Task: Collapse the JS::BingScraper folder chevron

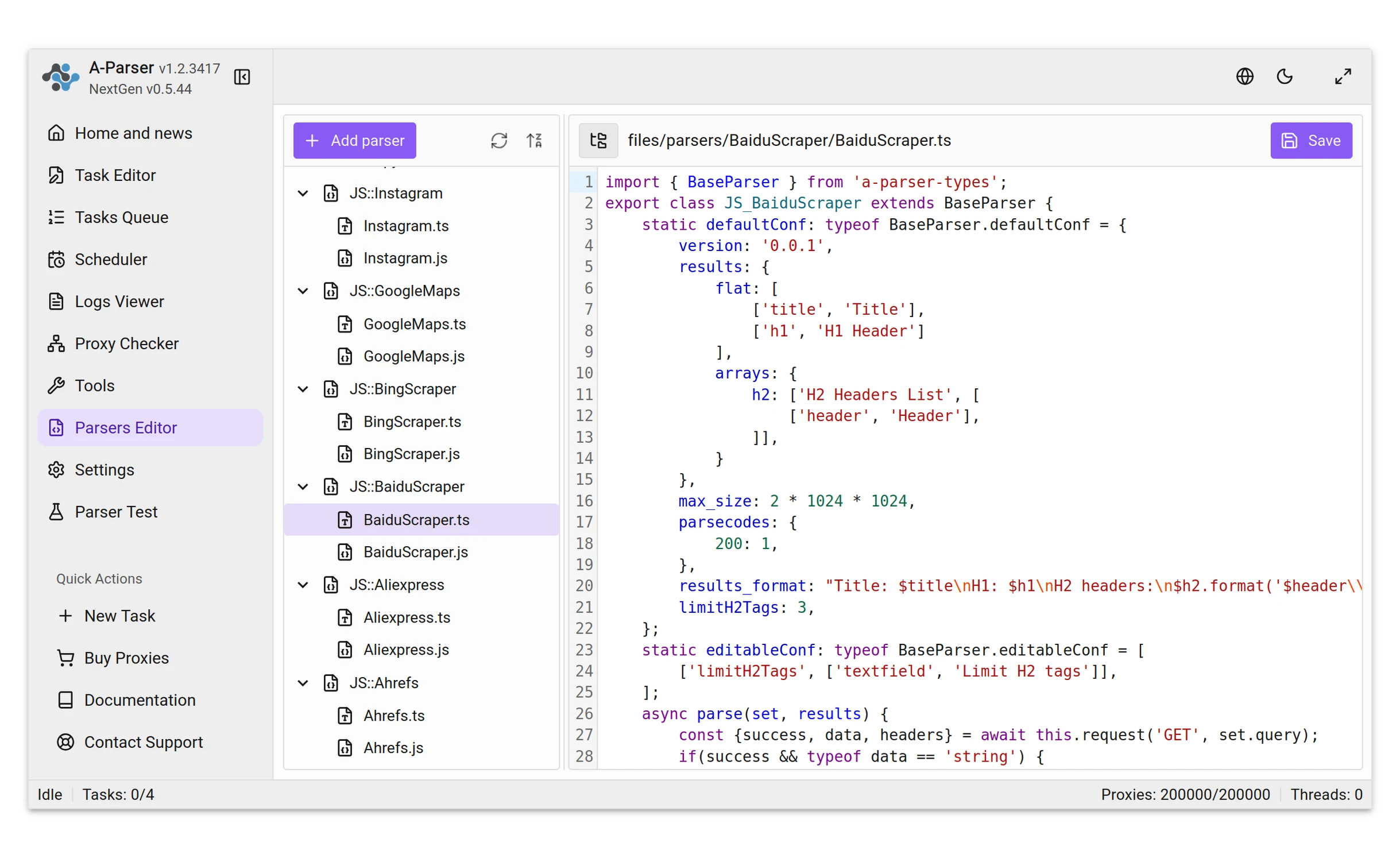Action: tap(303, 389)
